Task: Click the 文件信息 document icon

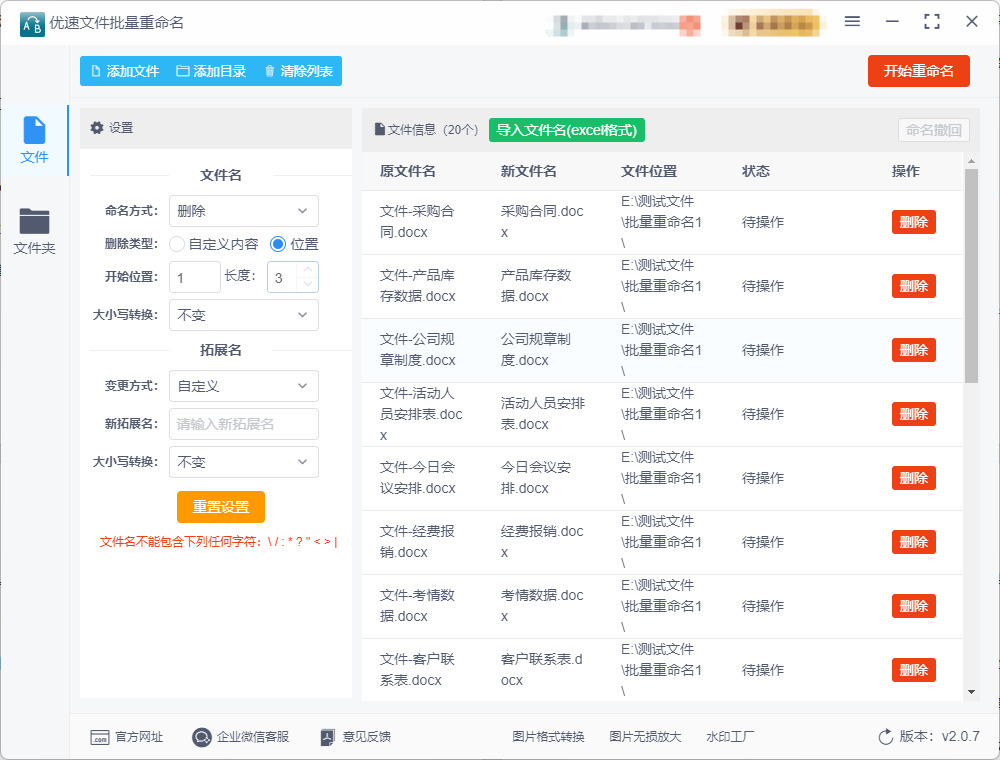Action: [379, 129]
